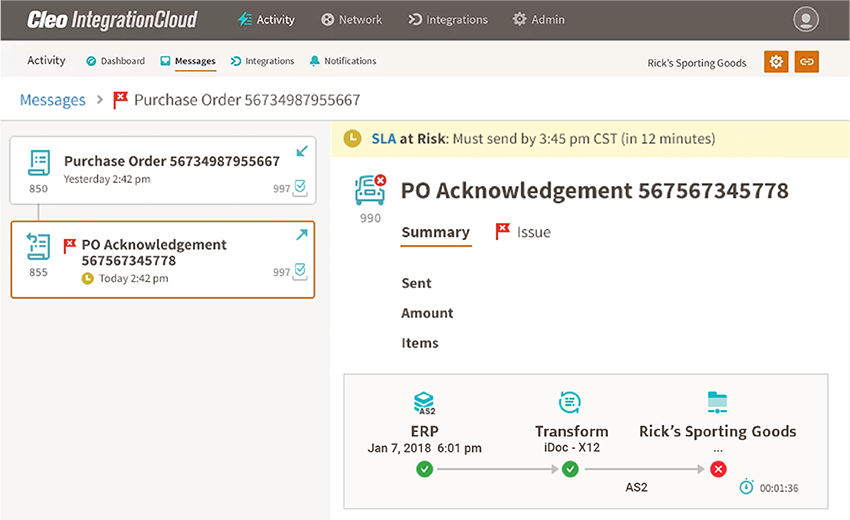This screenshot has width=850, height=520.
Task: Click the clock icon beside Today 2:42 pm
Action: [87, 279]
